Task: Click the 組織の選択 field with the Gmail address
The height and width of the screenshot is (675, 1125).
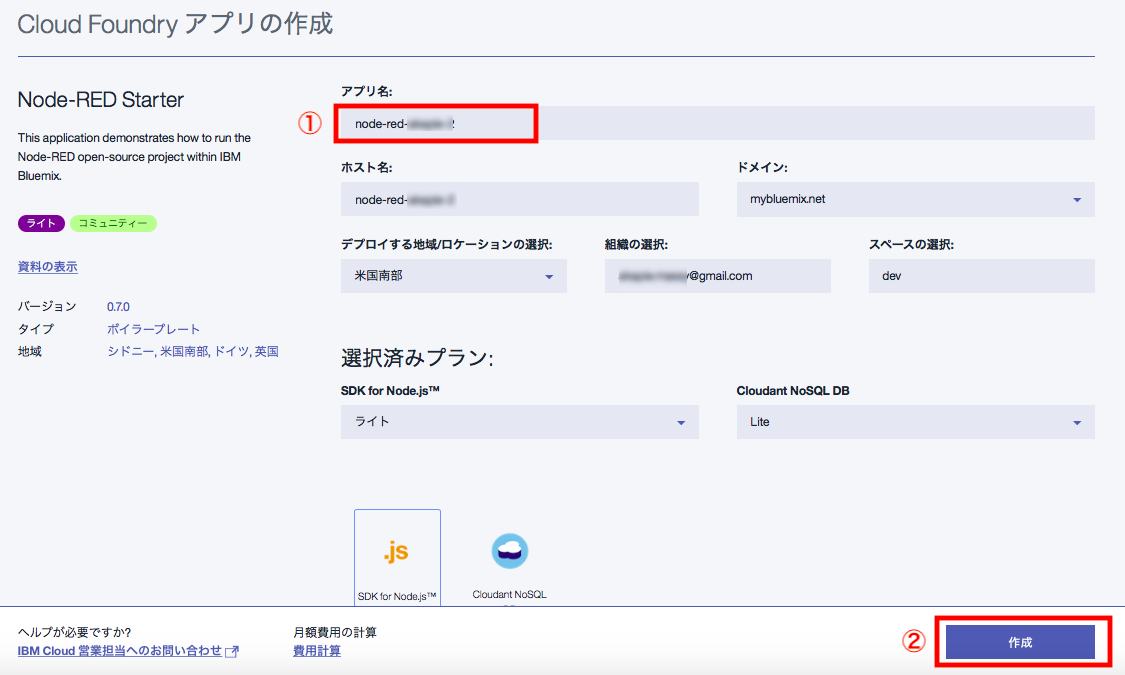Action: click(x=717, y=275)
